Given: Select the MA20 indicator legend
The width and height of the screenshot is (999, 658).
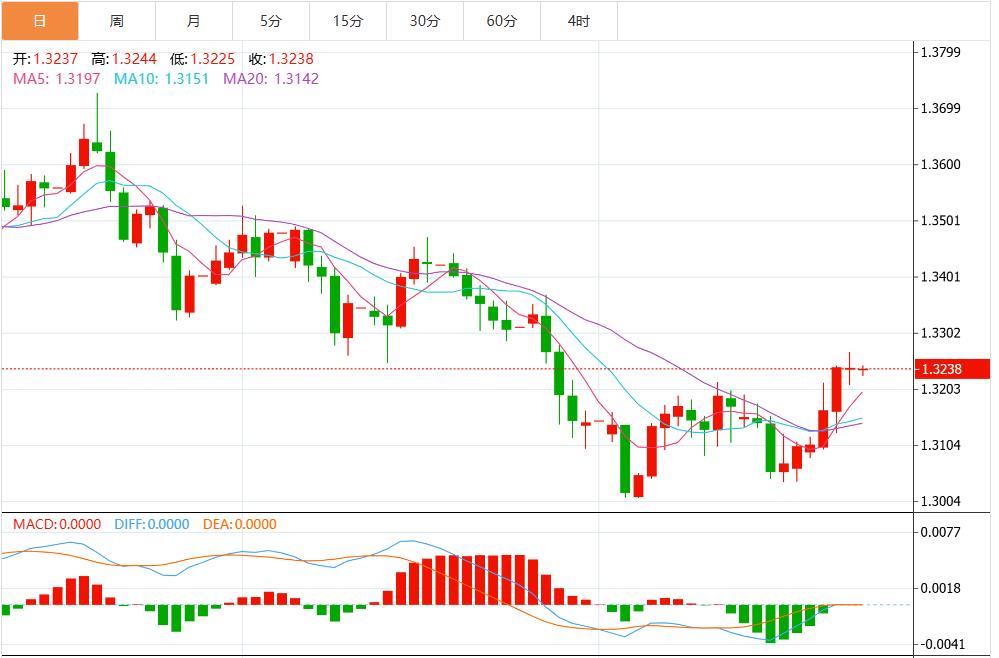Looking at the screenshot, I should pyautogui.click(x=271, y=78).
